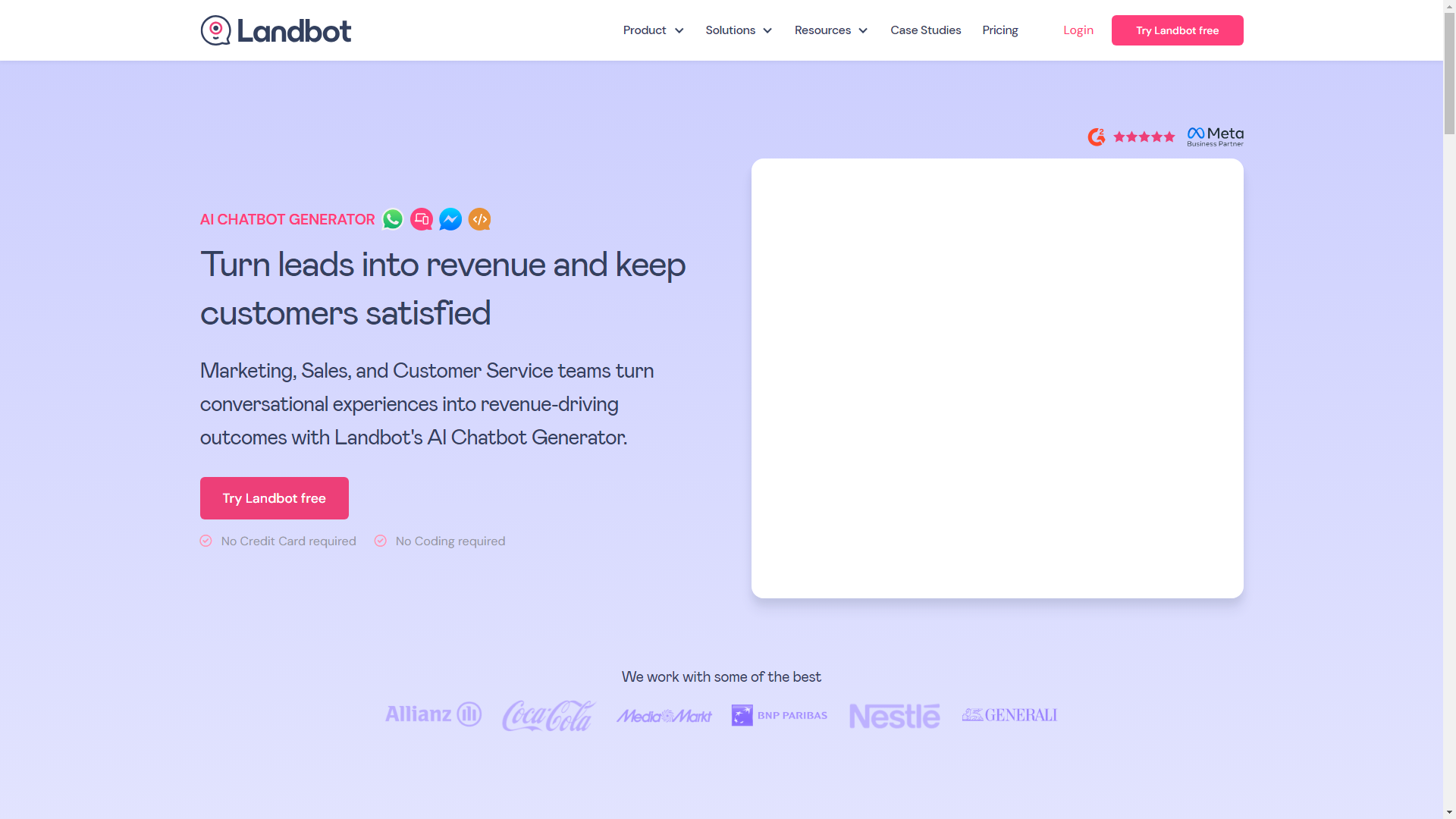This screenshot has width=1456, height=819.
Task: Click the orange code API icon
Action: [x=479, y=219]
